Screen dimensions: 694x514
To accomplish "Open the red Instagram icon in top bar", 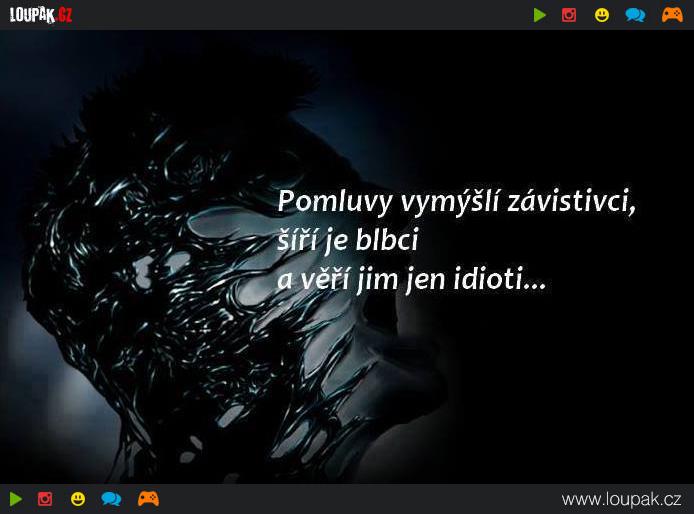I will (569, 15).
